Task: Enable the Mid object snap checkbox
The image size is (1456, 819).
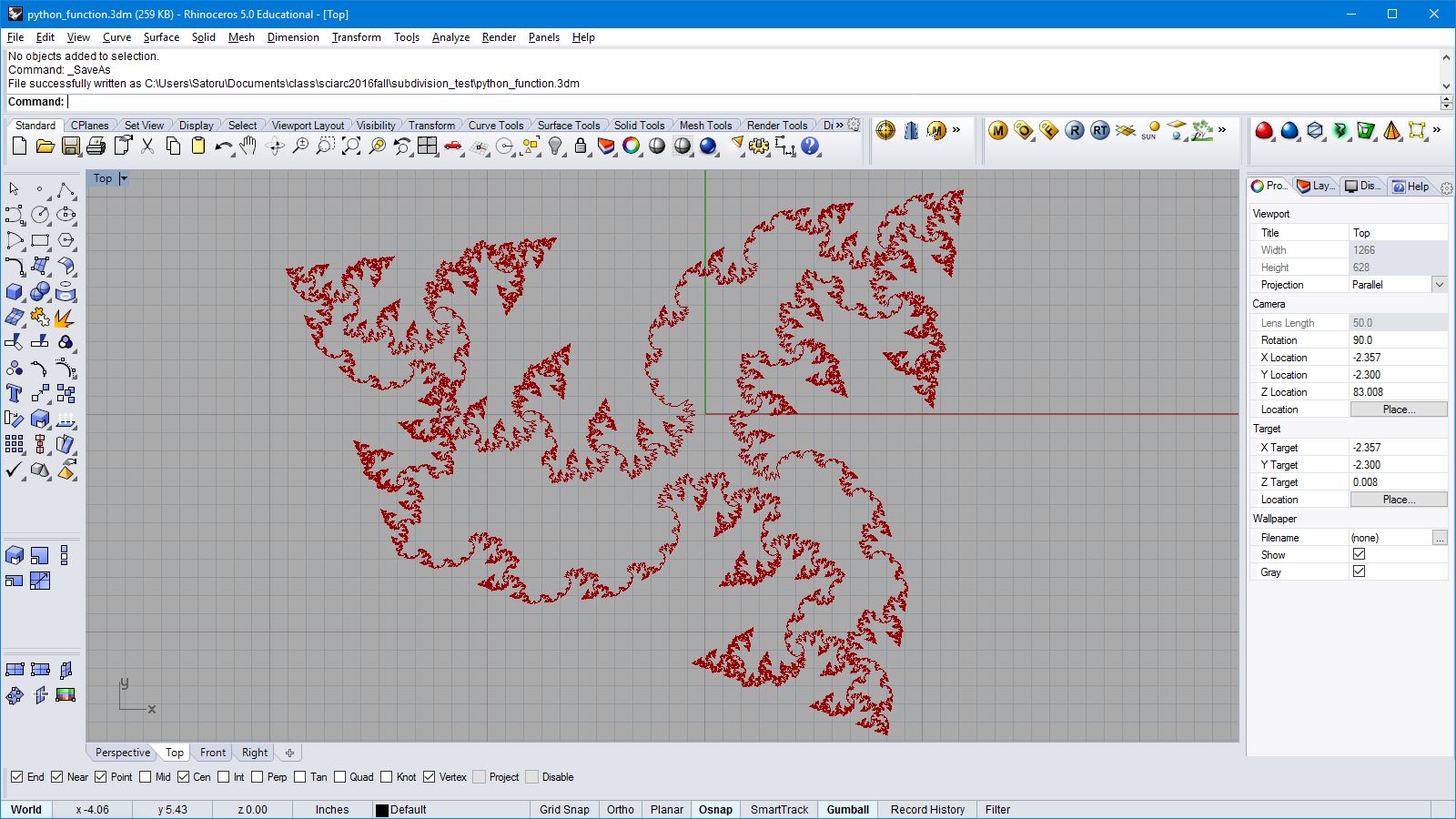Action: pyautogui.click(x=146, y=777)
